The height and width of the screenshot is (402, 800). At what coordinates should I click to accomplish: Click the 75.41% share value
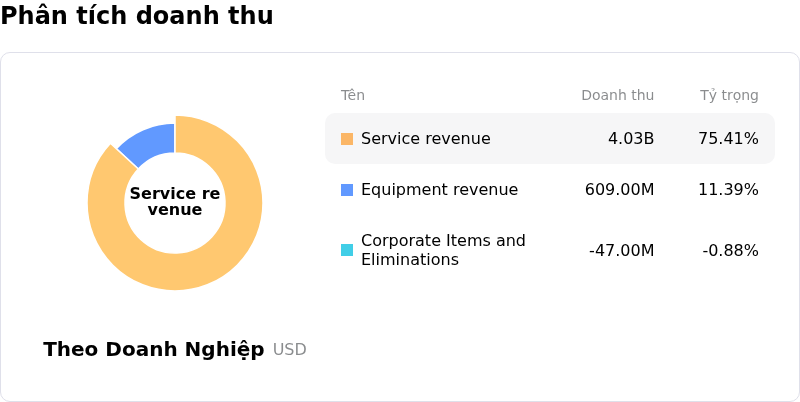[728, 139]
